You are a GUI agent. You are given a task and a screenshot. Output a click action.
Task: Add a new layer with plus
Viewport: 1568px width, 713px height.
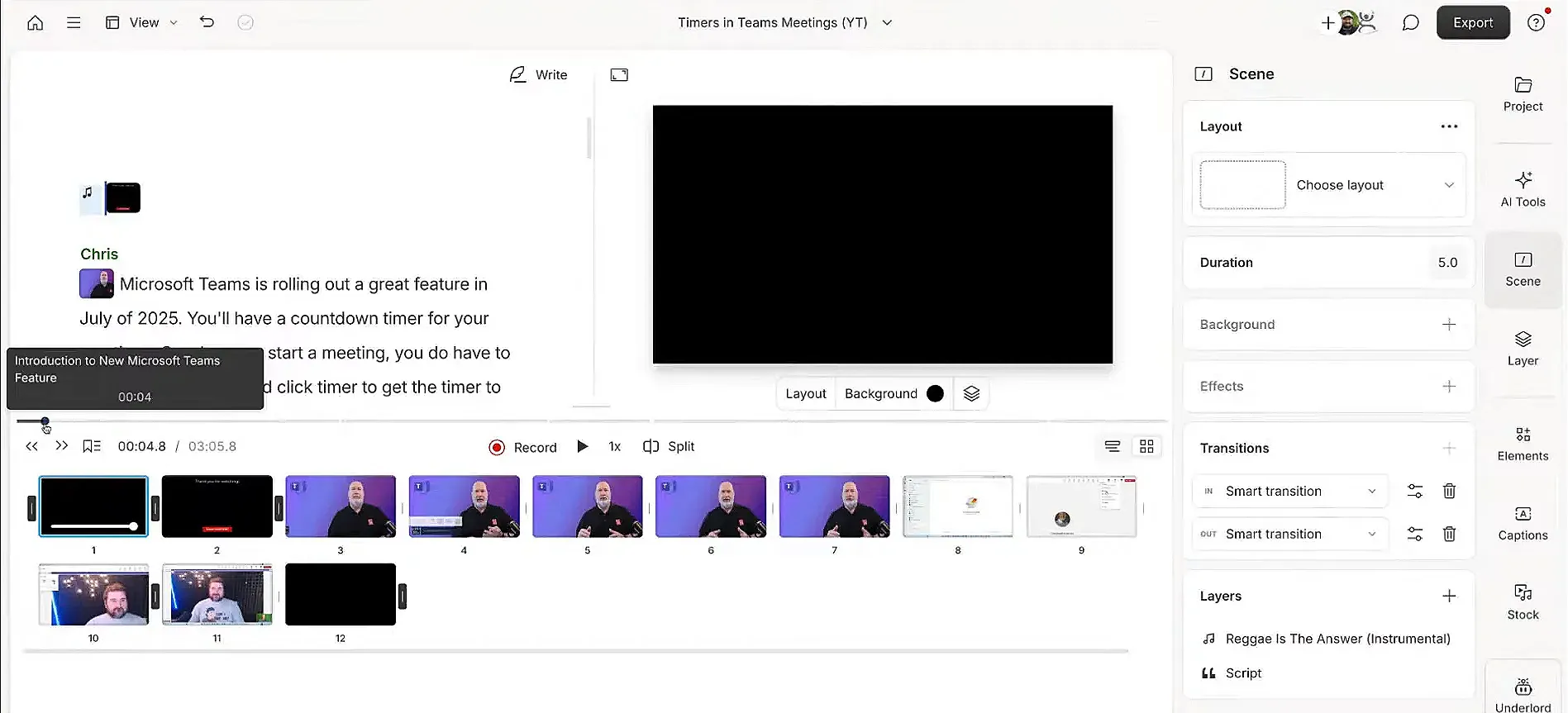[1449, 596]
